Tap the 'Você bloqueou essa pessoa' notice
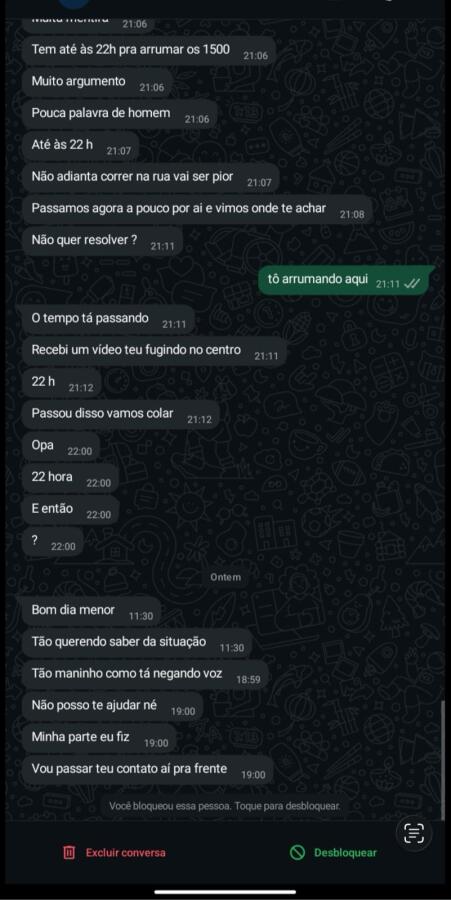Screen dimensions: 451x900 click(x=225, y=806)
